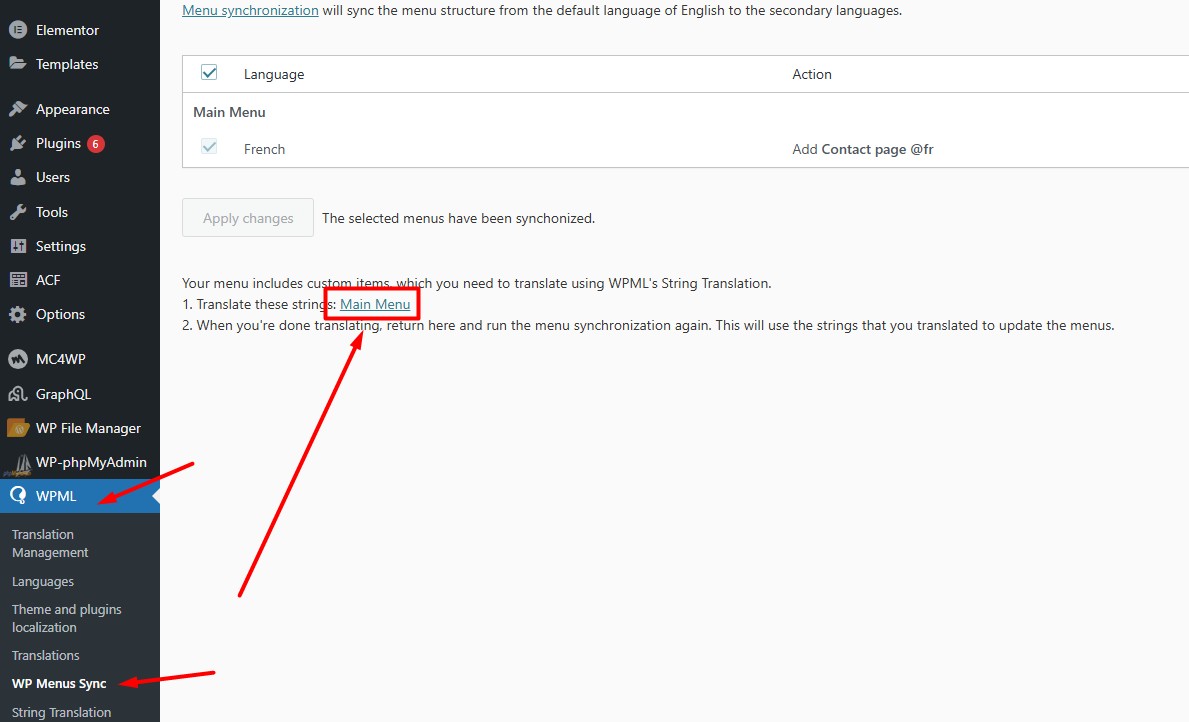Screen dimensions: 1189x722
Task: Open the WP Menus Sync submenu
Action: point(59,683)
